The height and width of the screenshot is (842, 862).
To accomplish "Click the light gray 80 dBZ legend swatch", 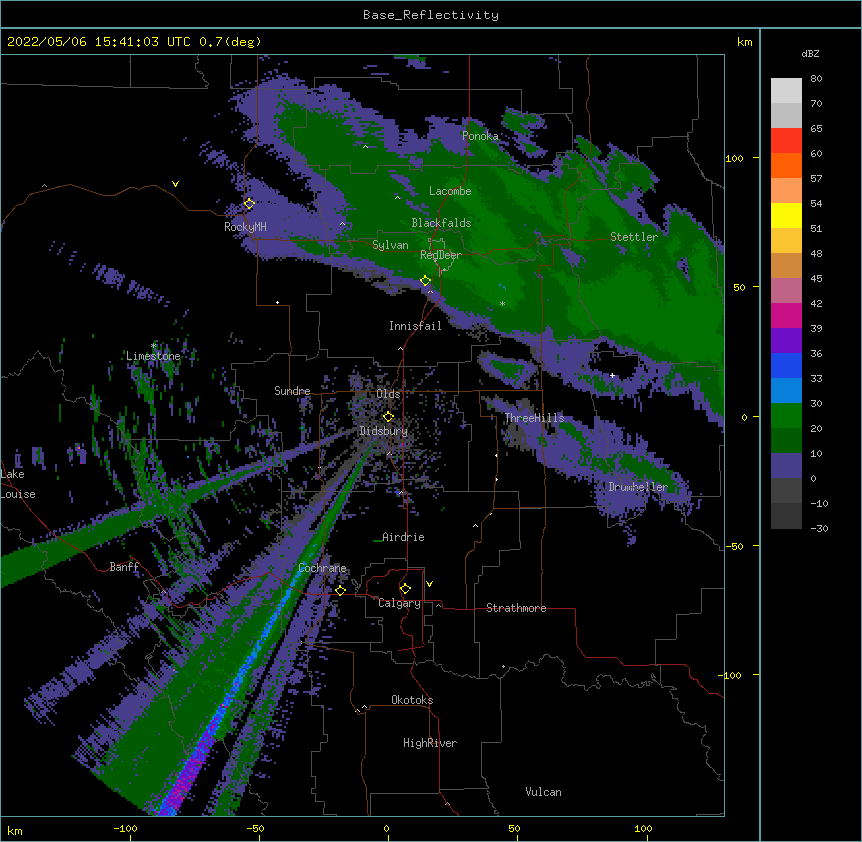I will tap(786, 91).
